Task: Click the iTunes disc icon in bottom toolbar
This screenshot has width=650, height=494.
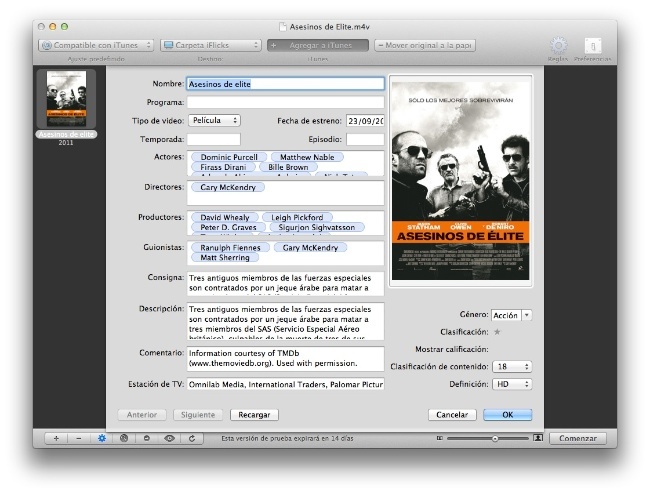Action: point(124,438)
